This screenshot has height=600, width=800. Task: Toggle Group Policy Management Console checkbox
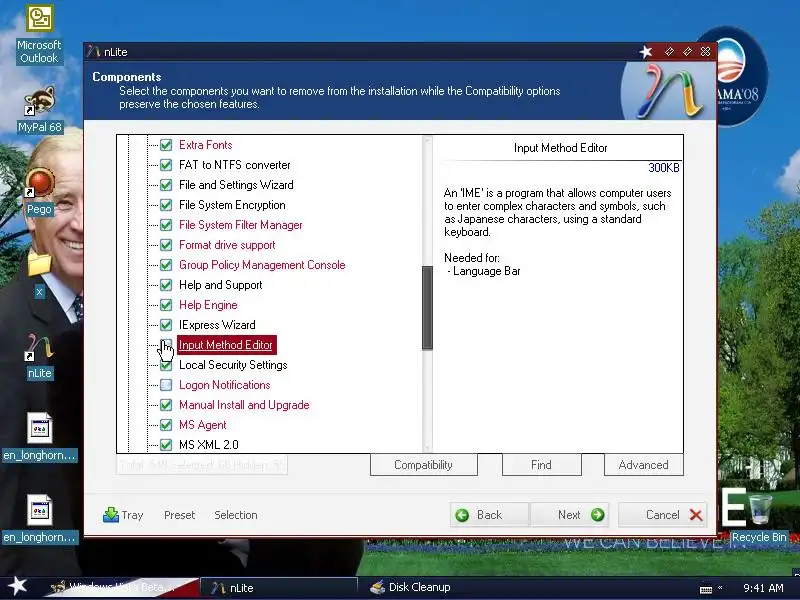pos(166,265)
